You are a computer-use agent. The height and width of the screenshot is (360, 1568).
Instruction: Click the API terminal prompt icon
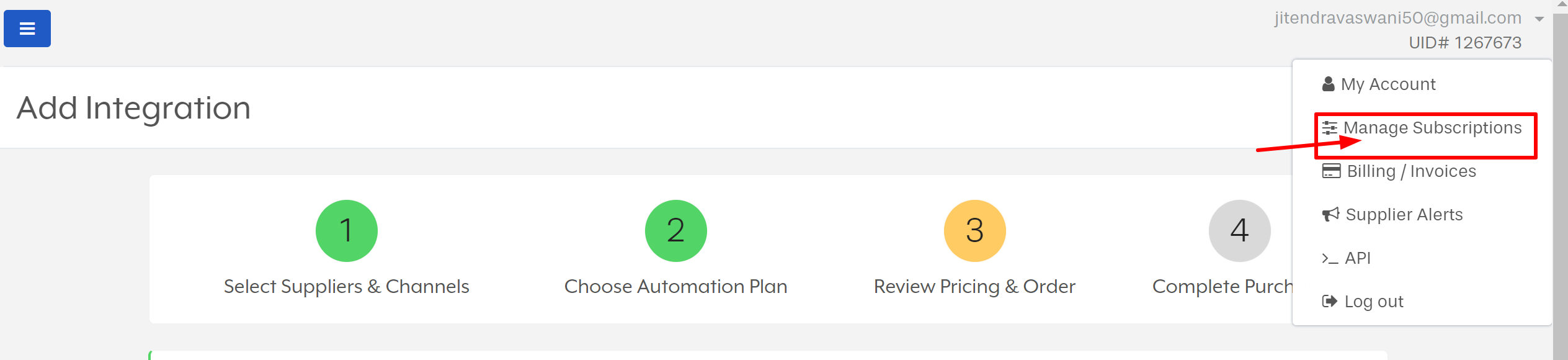pos(1329,258)
